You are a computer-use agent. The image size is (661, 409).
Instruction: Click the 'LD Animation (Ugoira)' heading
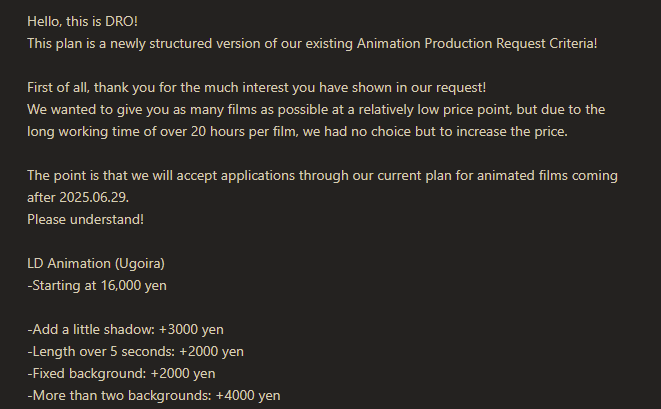[x=96, y=264]
